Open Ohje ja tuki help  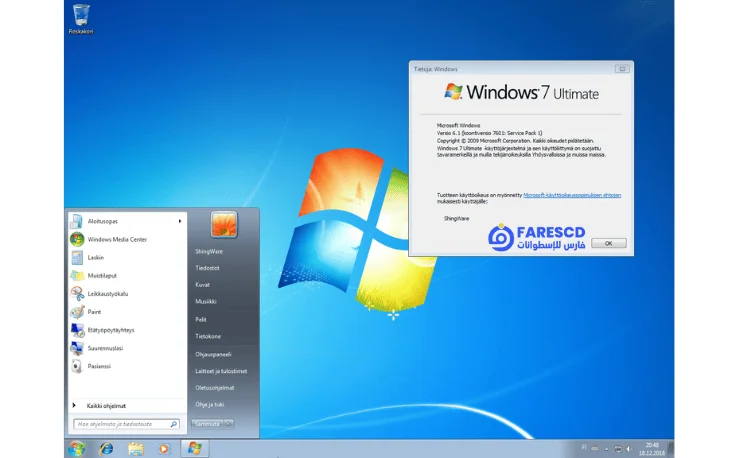tap(210, 405)
